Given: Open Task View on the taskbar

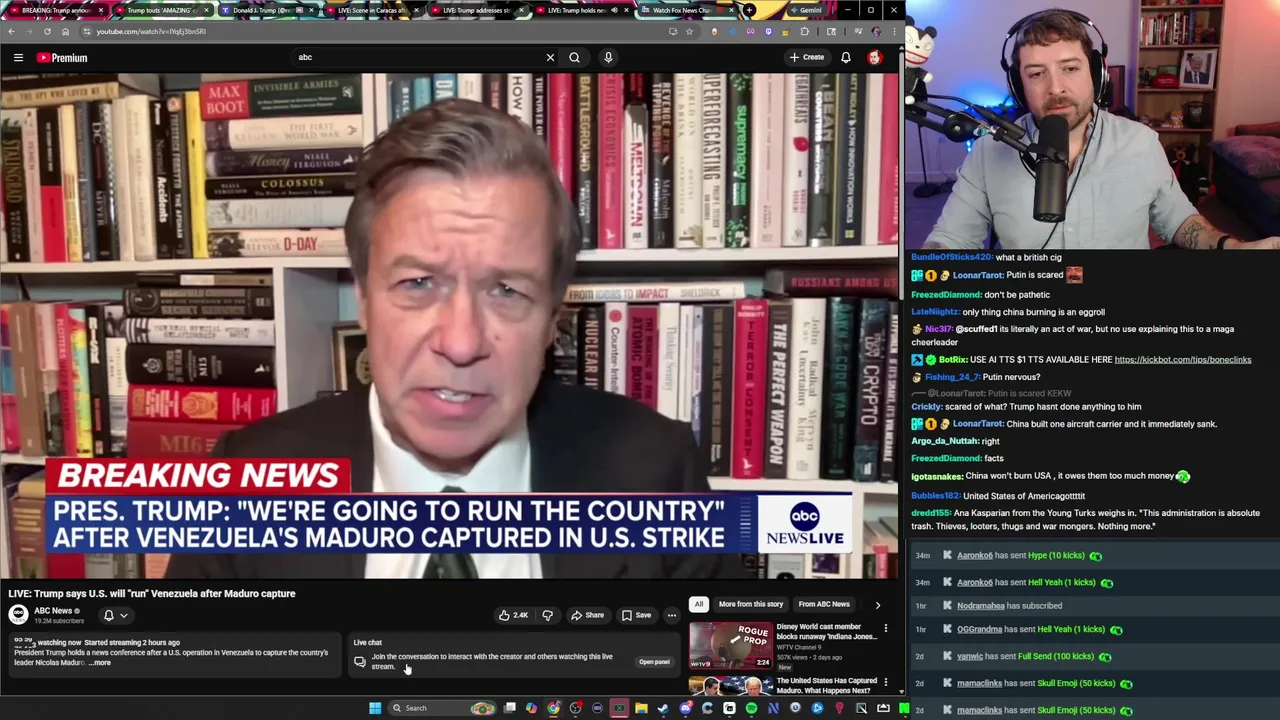Looking at the screenshot, I should [x=509, y=708].
